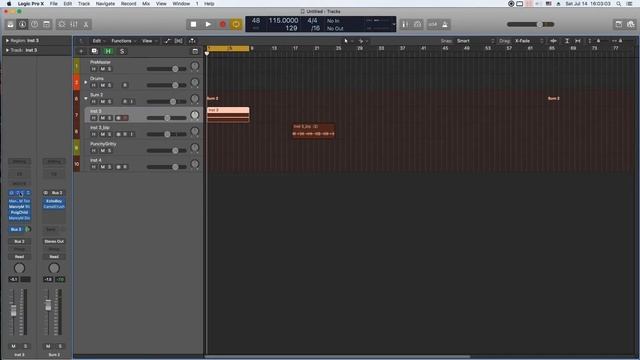Mute the Inst 4 track
Screen dimensions: 640x360
[102, 167]
